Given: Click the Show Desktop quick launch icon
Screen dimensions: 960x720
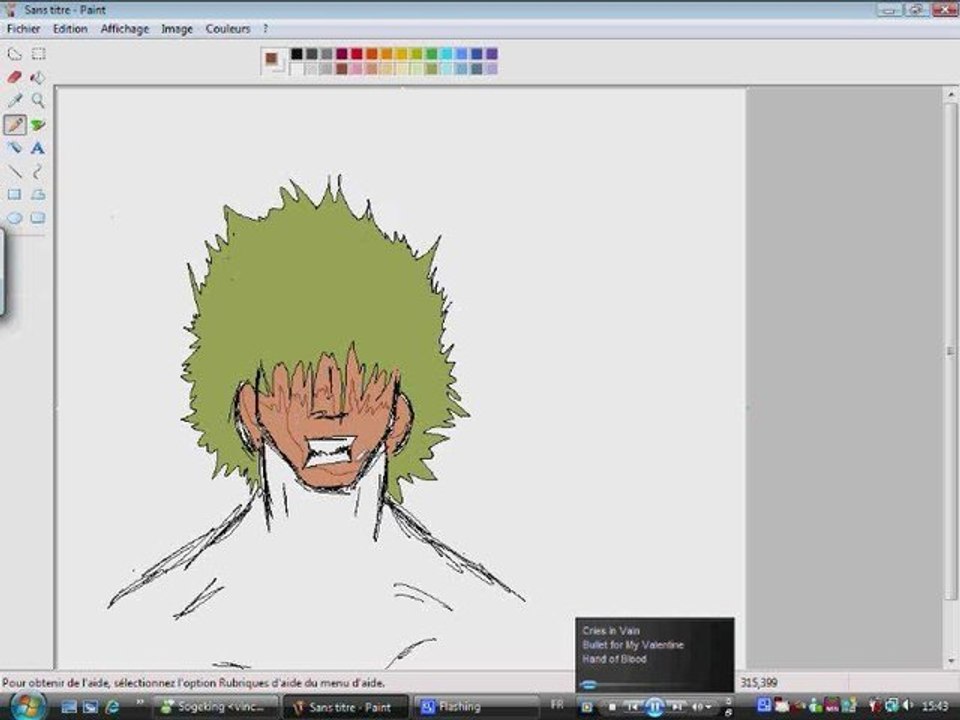Looking at the screenshot, I should point(69,707).
